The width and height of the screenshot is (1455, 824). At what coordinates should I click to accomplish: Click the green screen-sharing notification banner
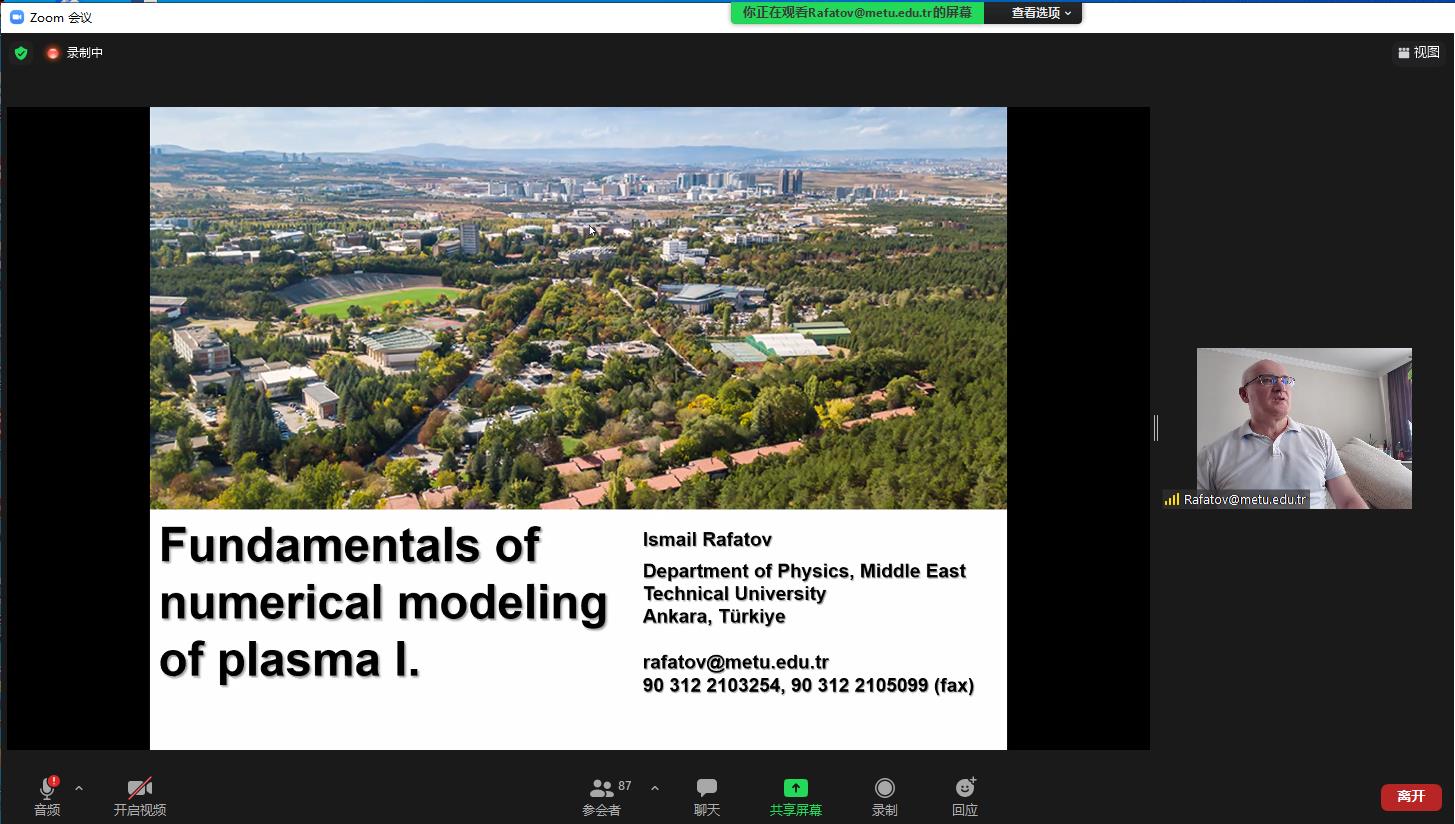[x=857, y=13]
